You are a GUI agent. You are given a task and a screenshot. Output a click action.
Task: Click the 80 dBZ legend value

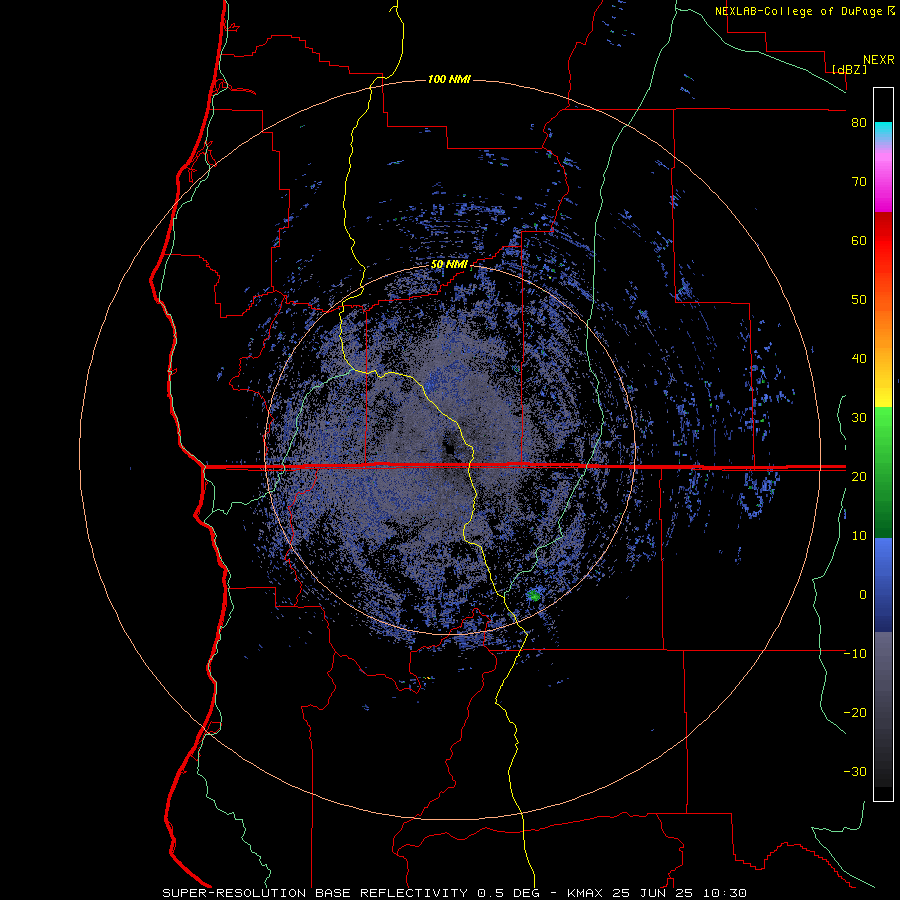859,123
